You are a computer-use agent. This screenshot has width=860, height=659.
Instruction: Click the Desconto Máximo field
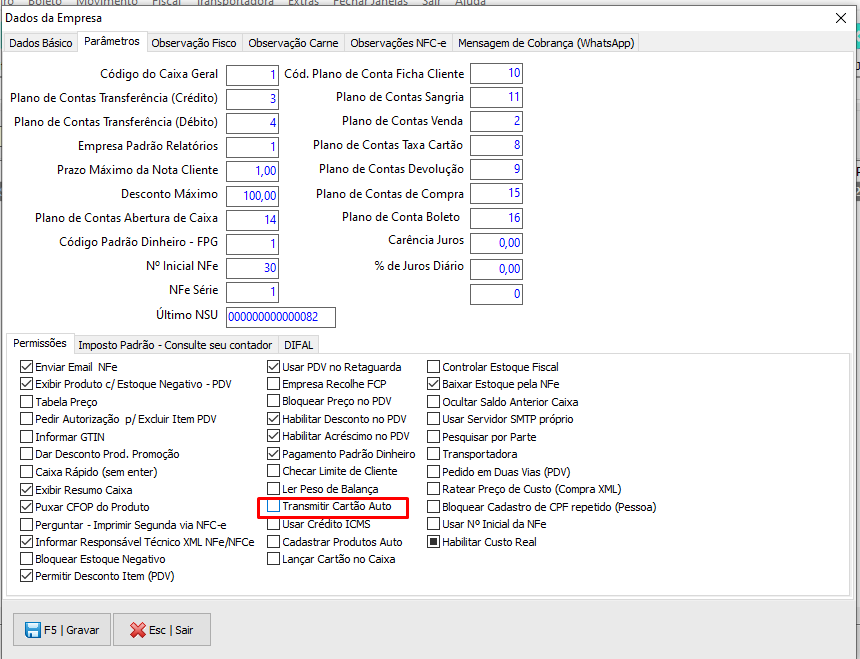point(252,196)
